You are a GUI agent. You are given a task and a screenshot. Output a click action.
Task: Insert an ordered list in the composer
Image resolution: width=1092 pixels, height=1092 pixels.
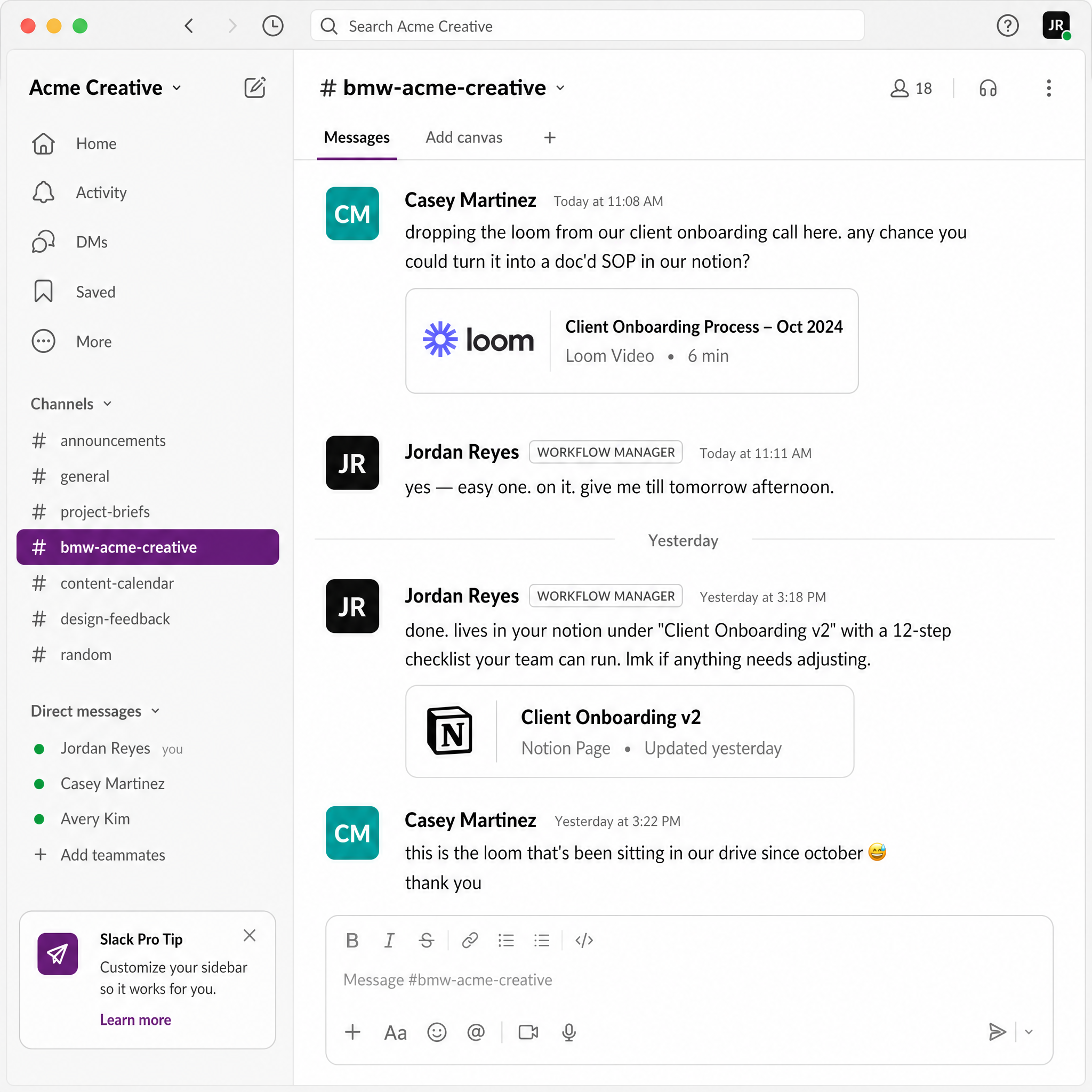(x=506, y=941)
